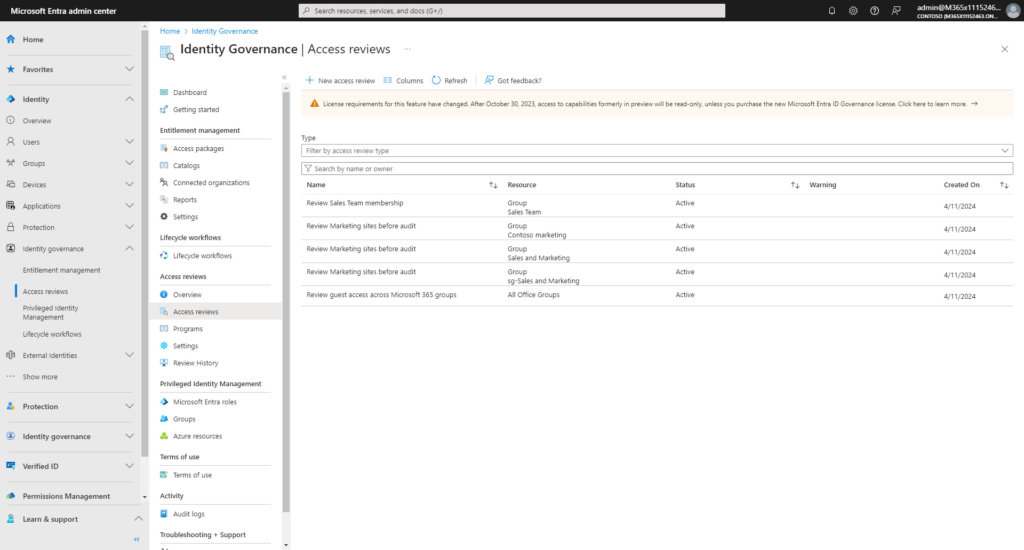
Task: Focus the Search by name or owner field
Action: click(657, 169)
